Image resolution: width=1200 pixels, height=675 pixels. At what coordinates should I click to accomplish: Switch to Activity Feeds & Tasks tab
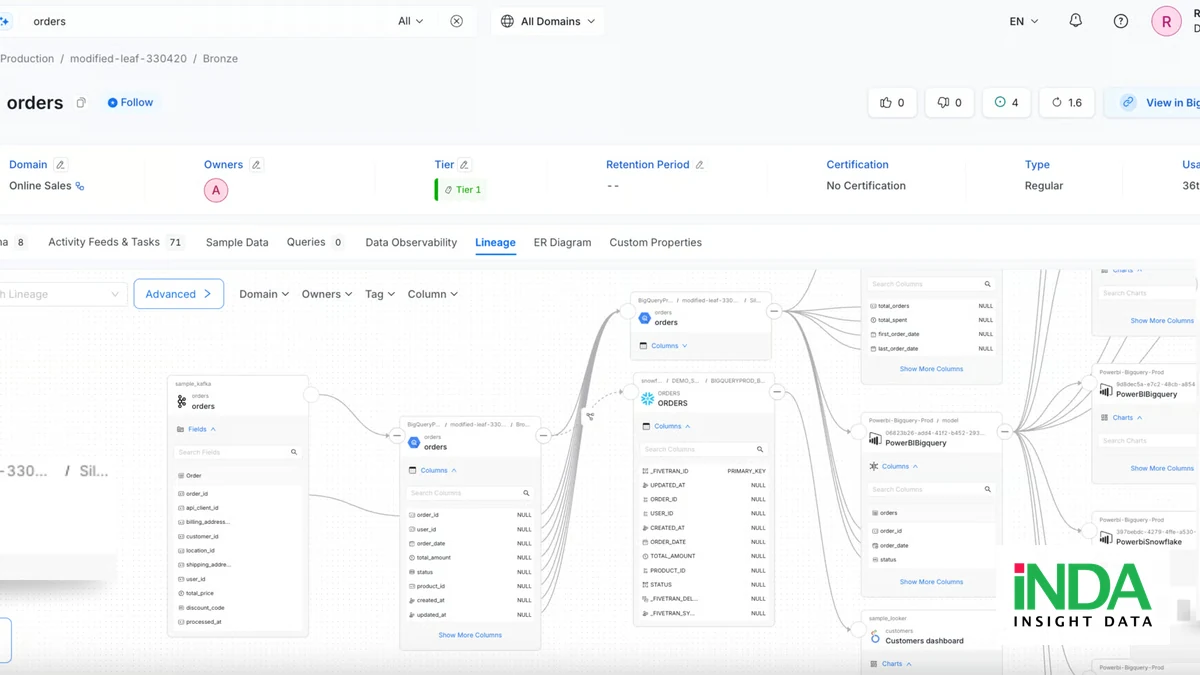[x=116, y=242]
